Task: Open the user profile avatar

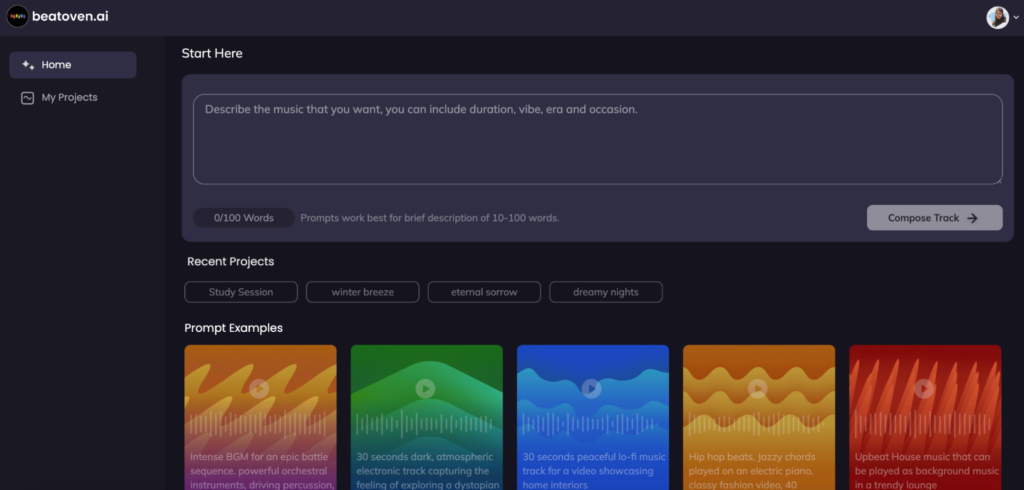Action: pos(997,18)
